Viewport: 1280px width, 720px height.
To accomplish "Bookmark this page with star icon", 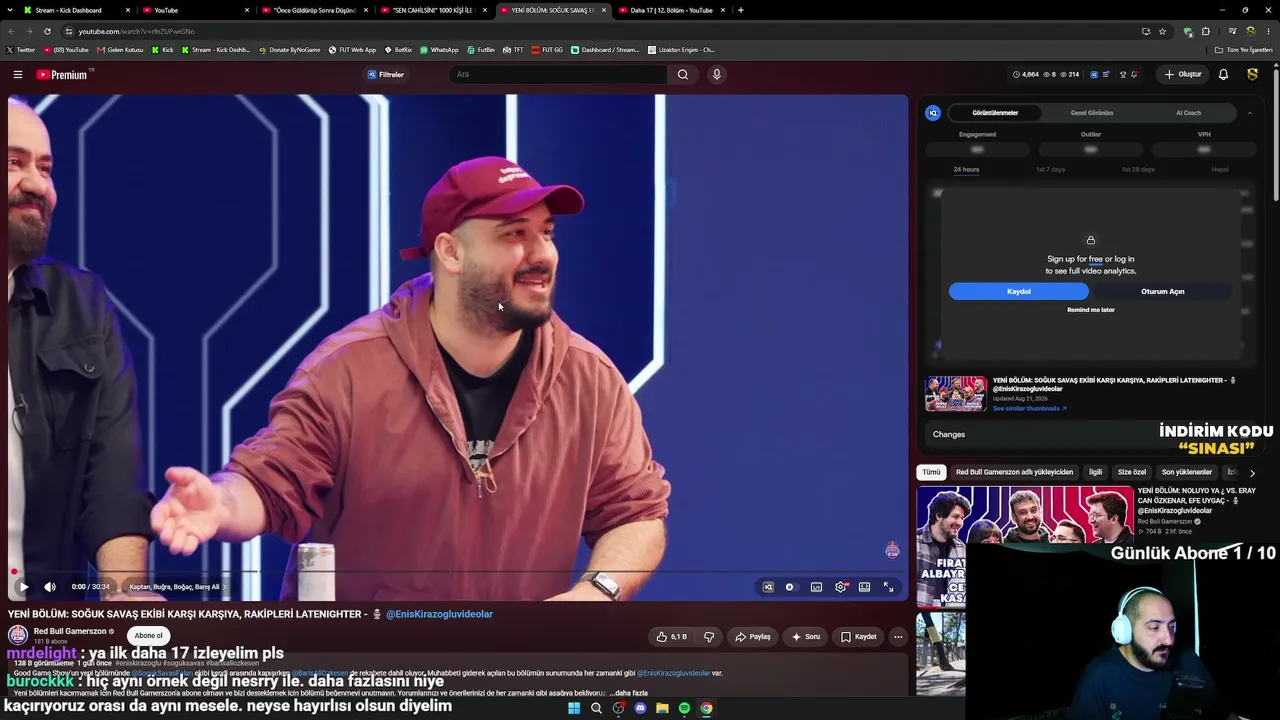I will (1162, 31).
